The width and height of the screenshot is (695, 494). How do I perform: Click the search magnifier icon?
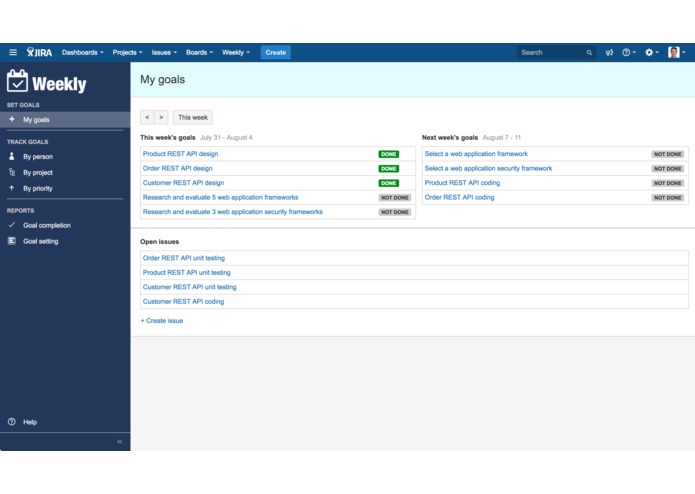point(589,53)
